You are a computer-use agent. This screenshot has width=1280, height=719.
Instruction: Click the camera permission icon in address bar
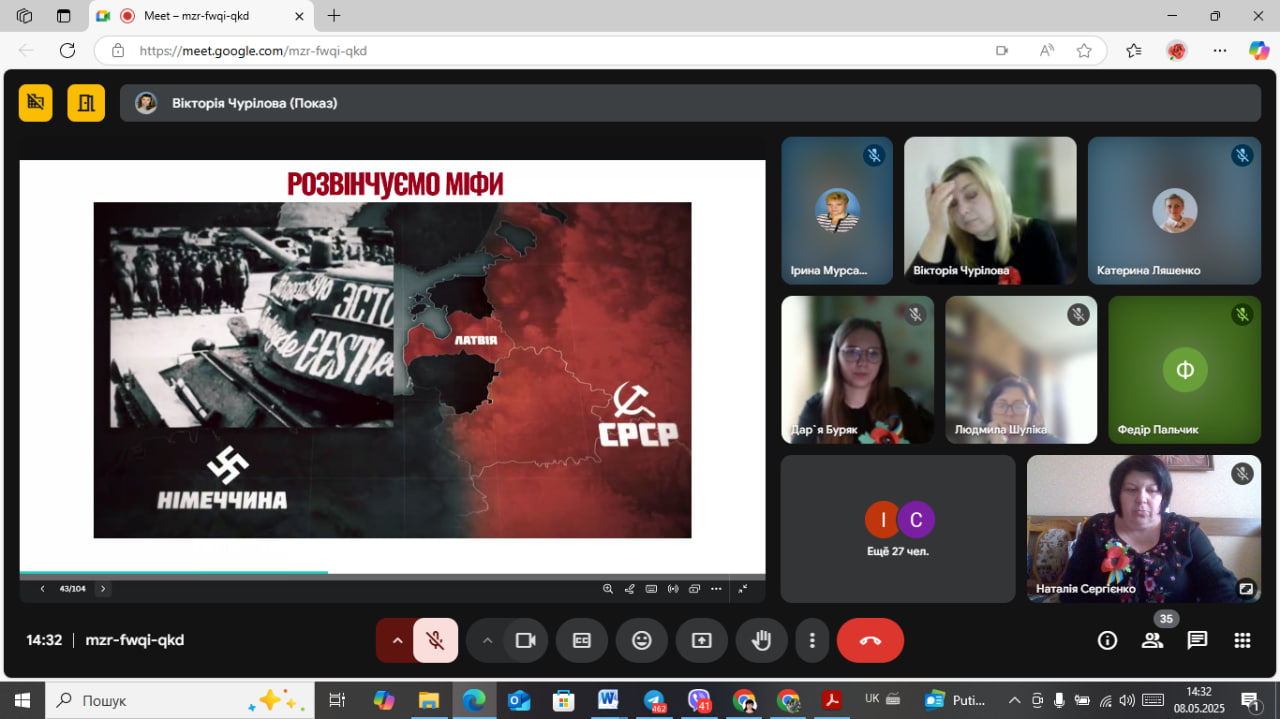(x=1002, y=51)
